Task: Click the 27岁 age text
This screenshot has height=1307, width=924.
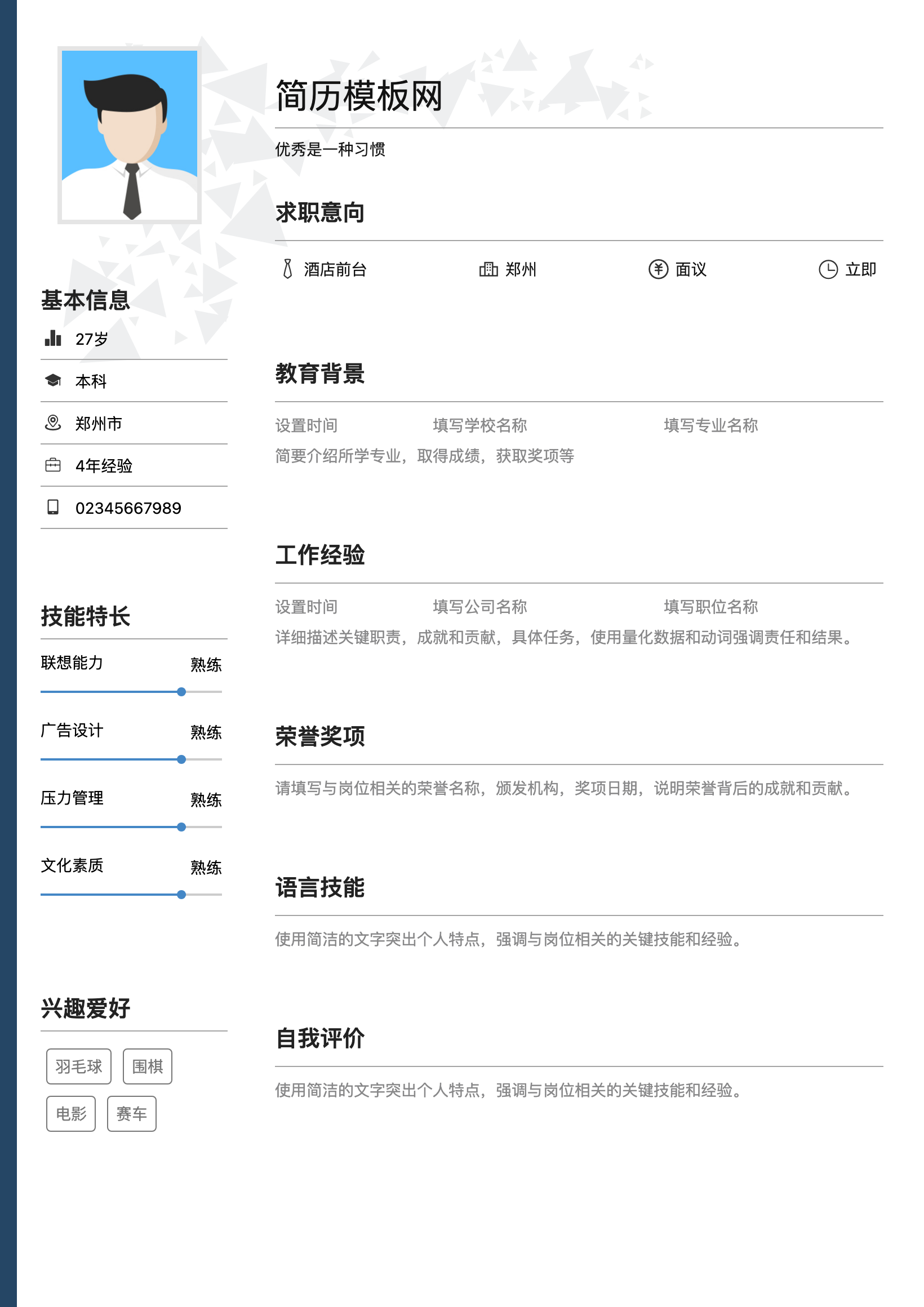Action: click(92, 339)
